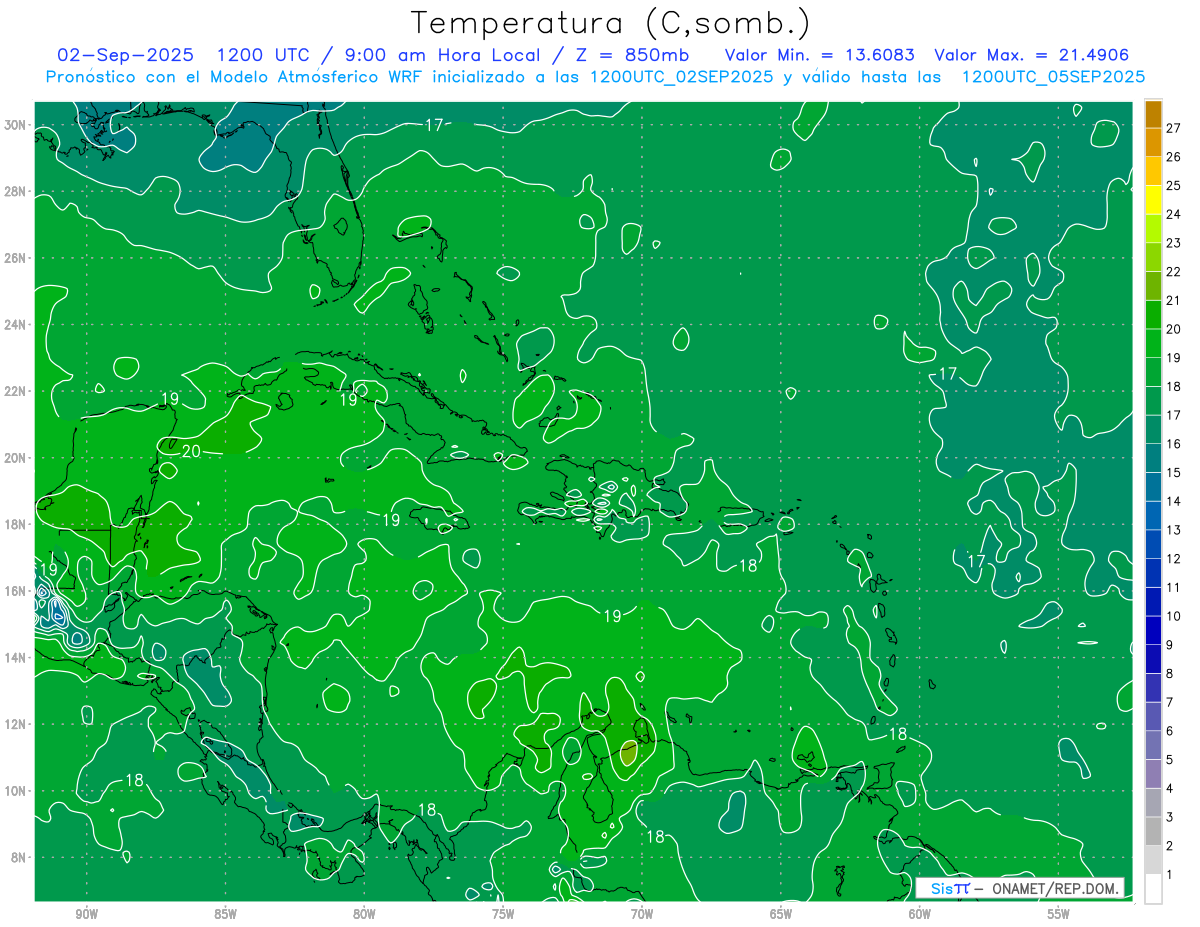Click the colour scale value '15'
The image size is (1200, 927).
coord(1174,472)
